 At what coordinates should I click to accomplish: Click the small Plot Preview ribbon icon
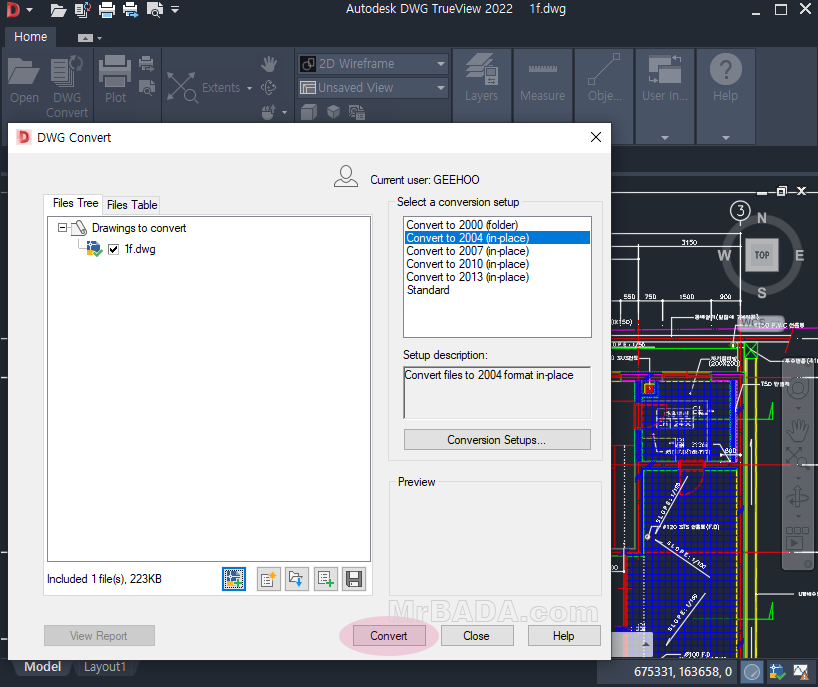click(147, 88)
